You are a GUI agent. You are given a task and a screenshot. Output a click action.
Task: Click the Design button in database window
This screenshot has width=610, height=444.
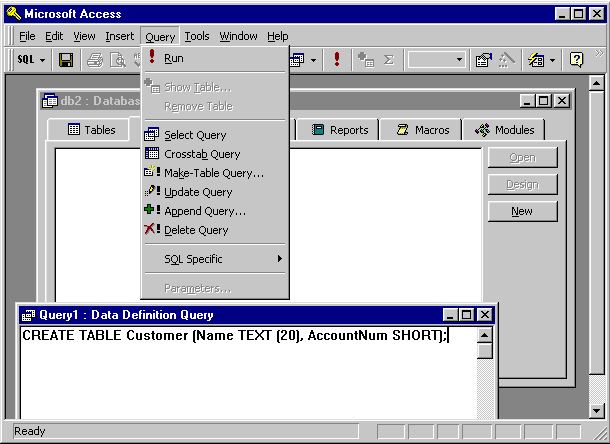click(522, 184)
